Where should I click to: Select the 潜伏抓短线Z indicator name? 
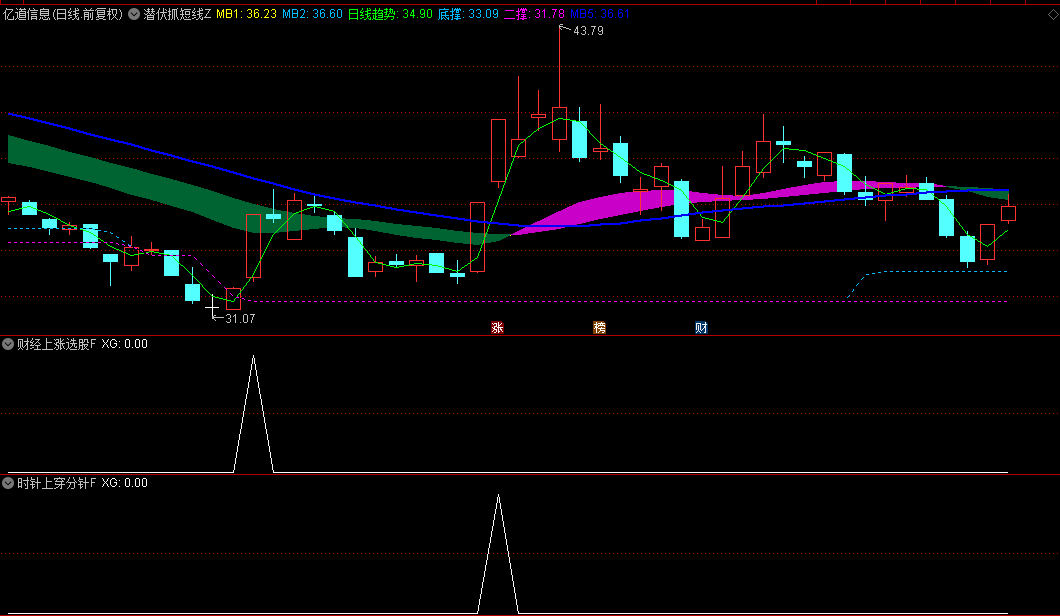click(177, 14)
